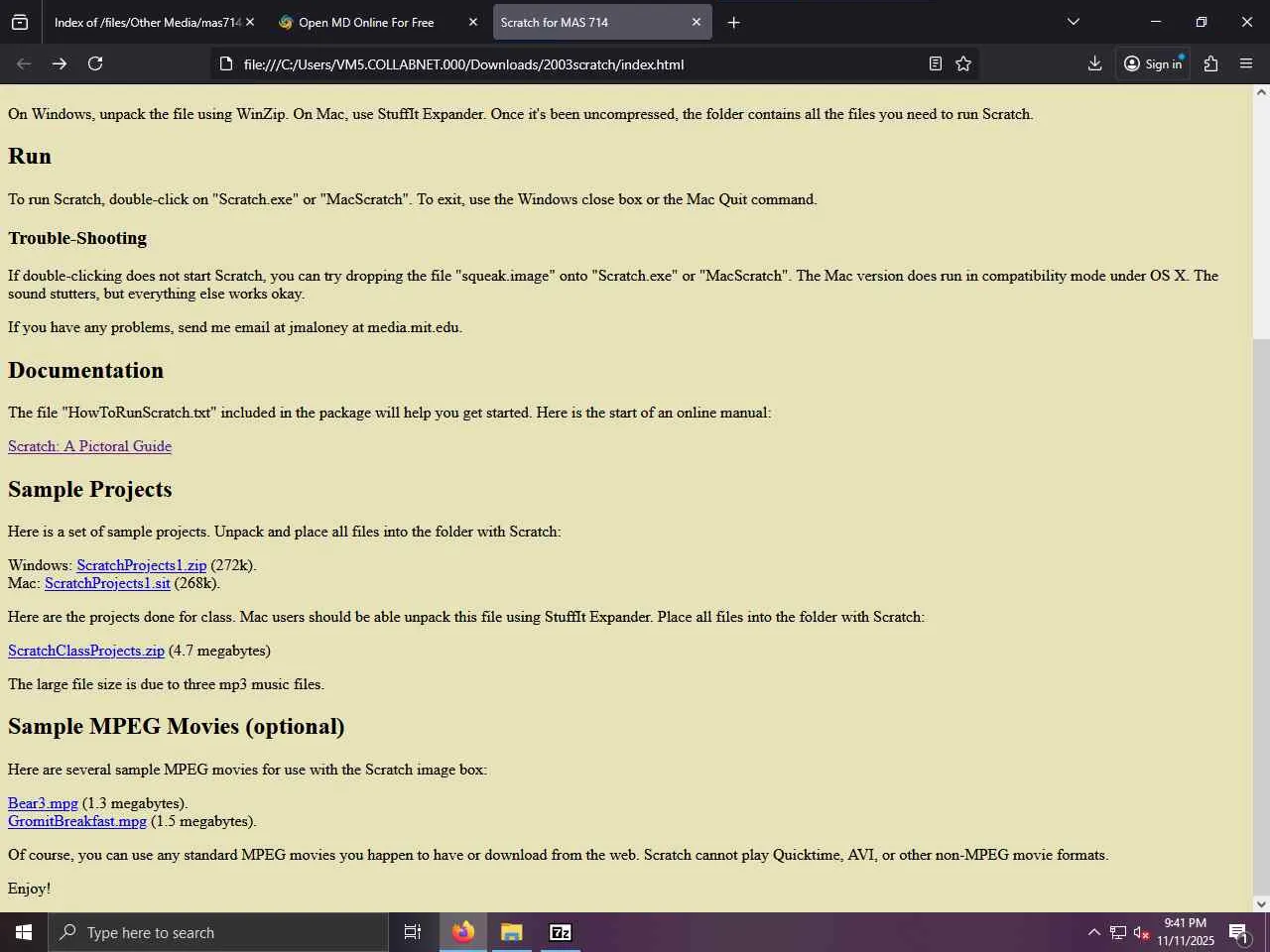Close the Index of /files tab

(x=250, y=22)
